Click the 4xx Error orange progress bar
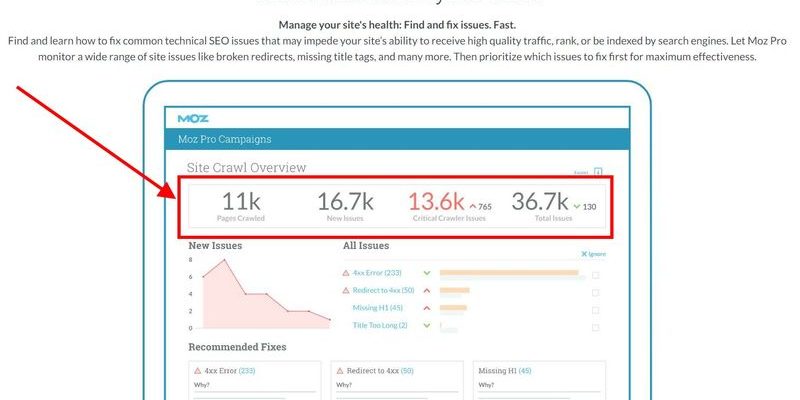The height and width of the screenshot is (400, 800). (x=508, y=272)
